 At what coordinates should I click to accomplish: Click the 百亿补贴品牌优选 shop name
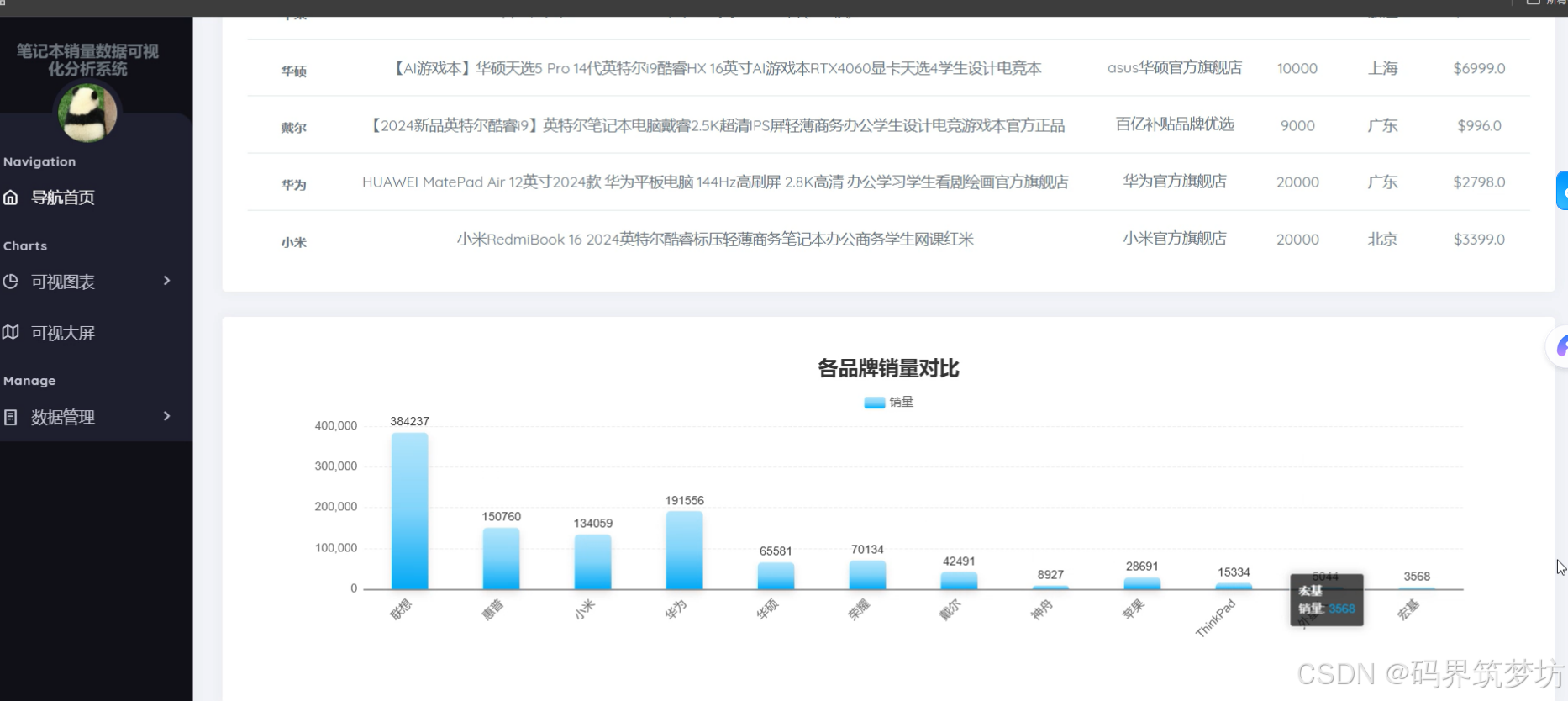1175,124
